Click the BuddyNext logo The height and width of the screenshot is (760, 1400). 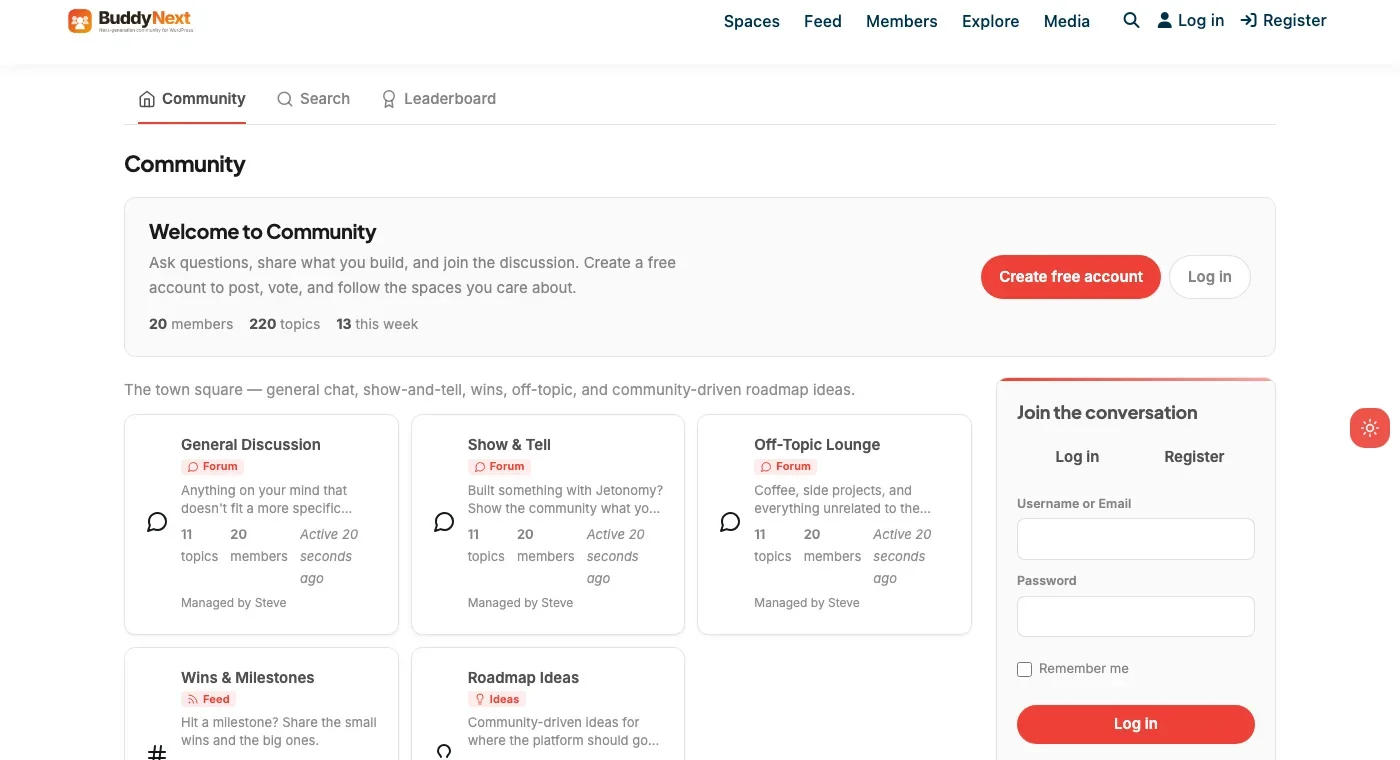pyautogui.click(x=130, y=21)
